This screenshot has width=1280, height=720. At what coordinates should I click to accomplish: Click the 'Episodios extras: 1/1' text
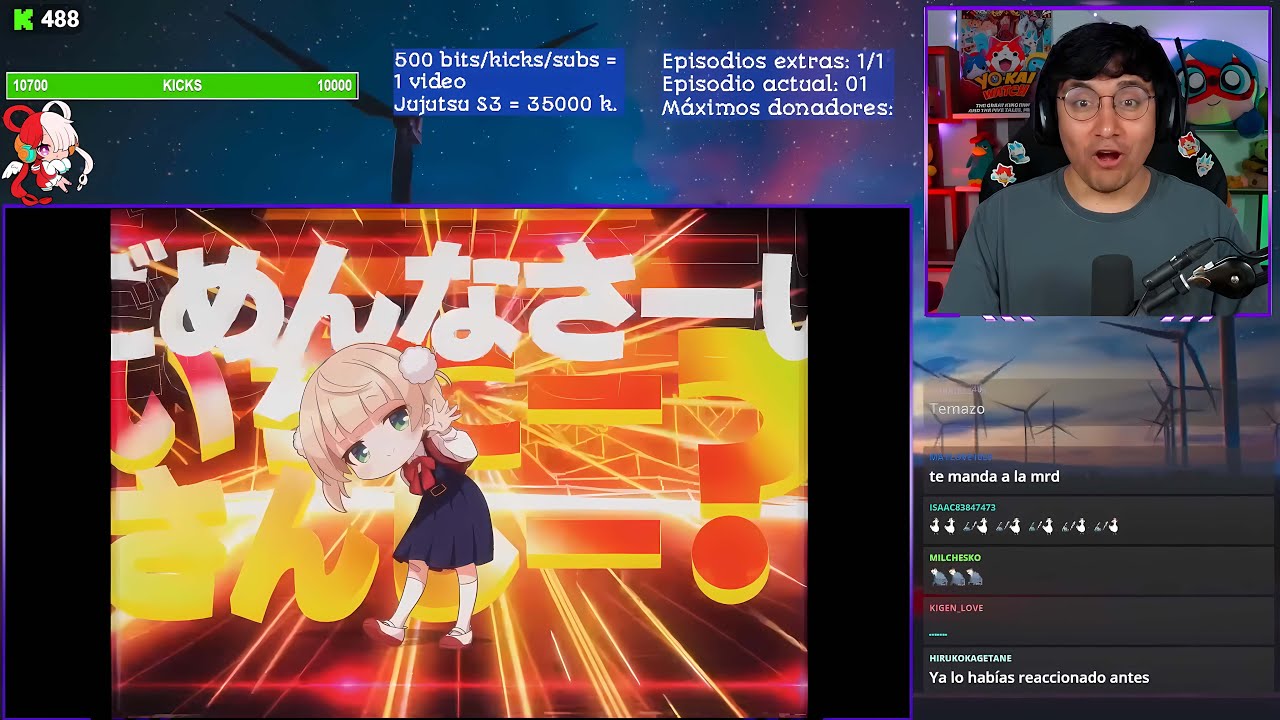[773, 61]
